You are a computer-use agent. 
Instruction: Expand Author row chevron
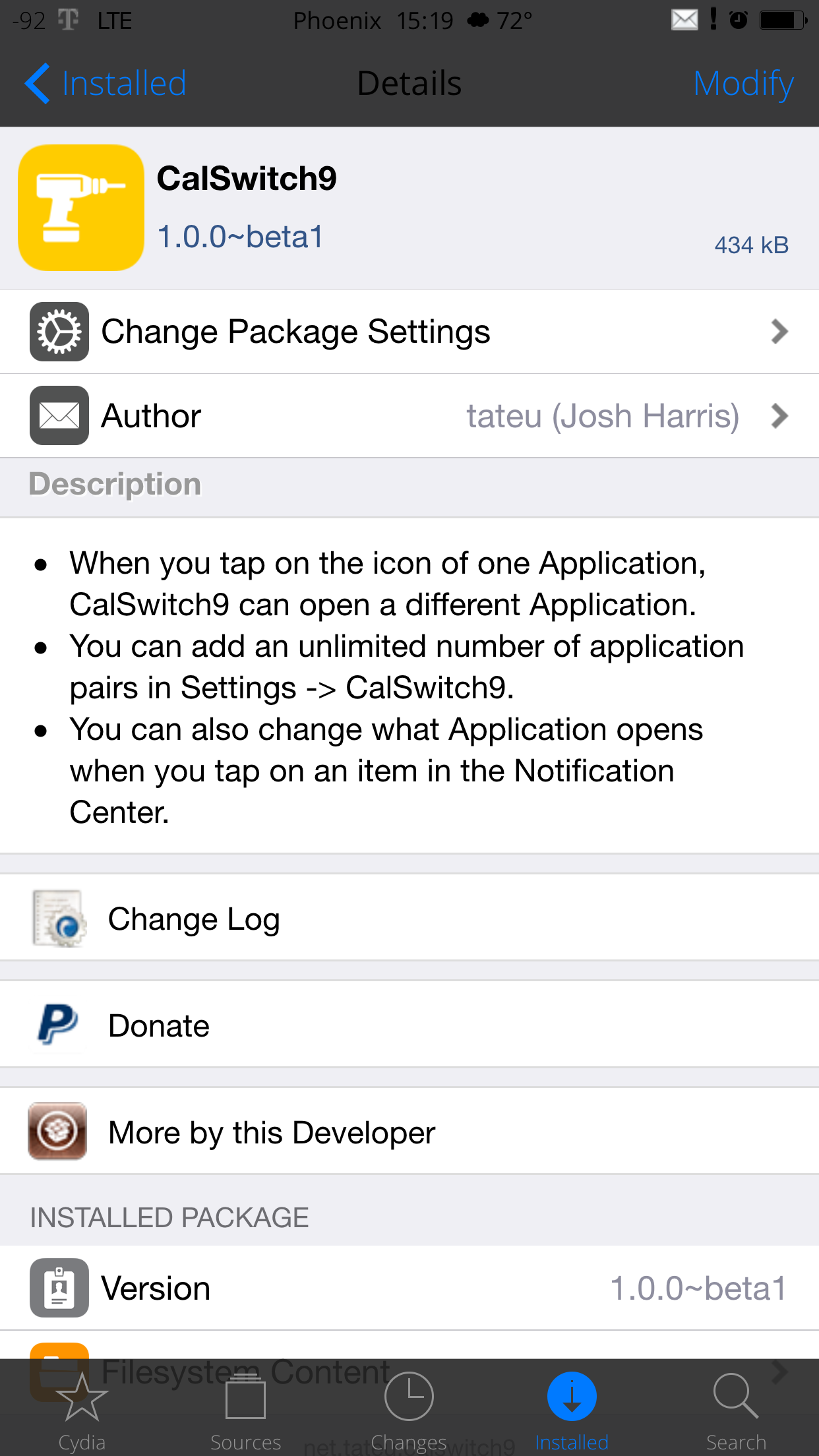(779, 415)
